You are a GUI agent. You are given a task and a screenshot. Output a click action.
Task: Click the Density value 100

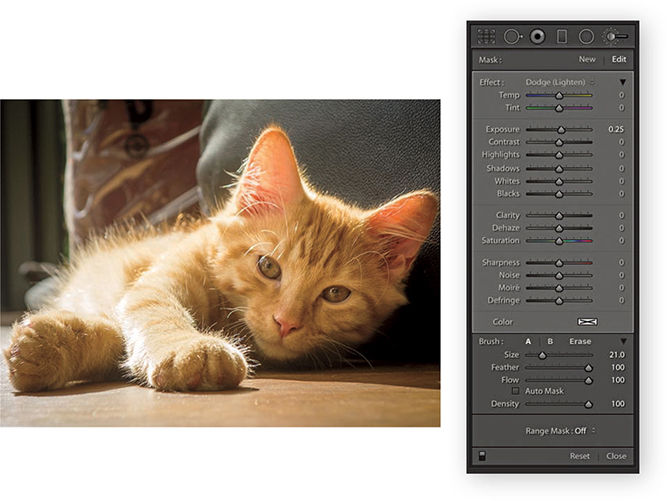coord(618,404)
